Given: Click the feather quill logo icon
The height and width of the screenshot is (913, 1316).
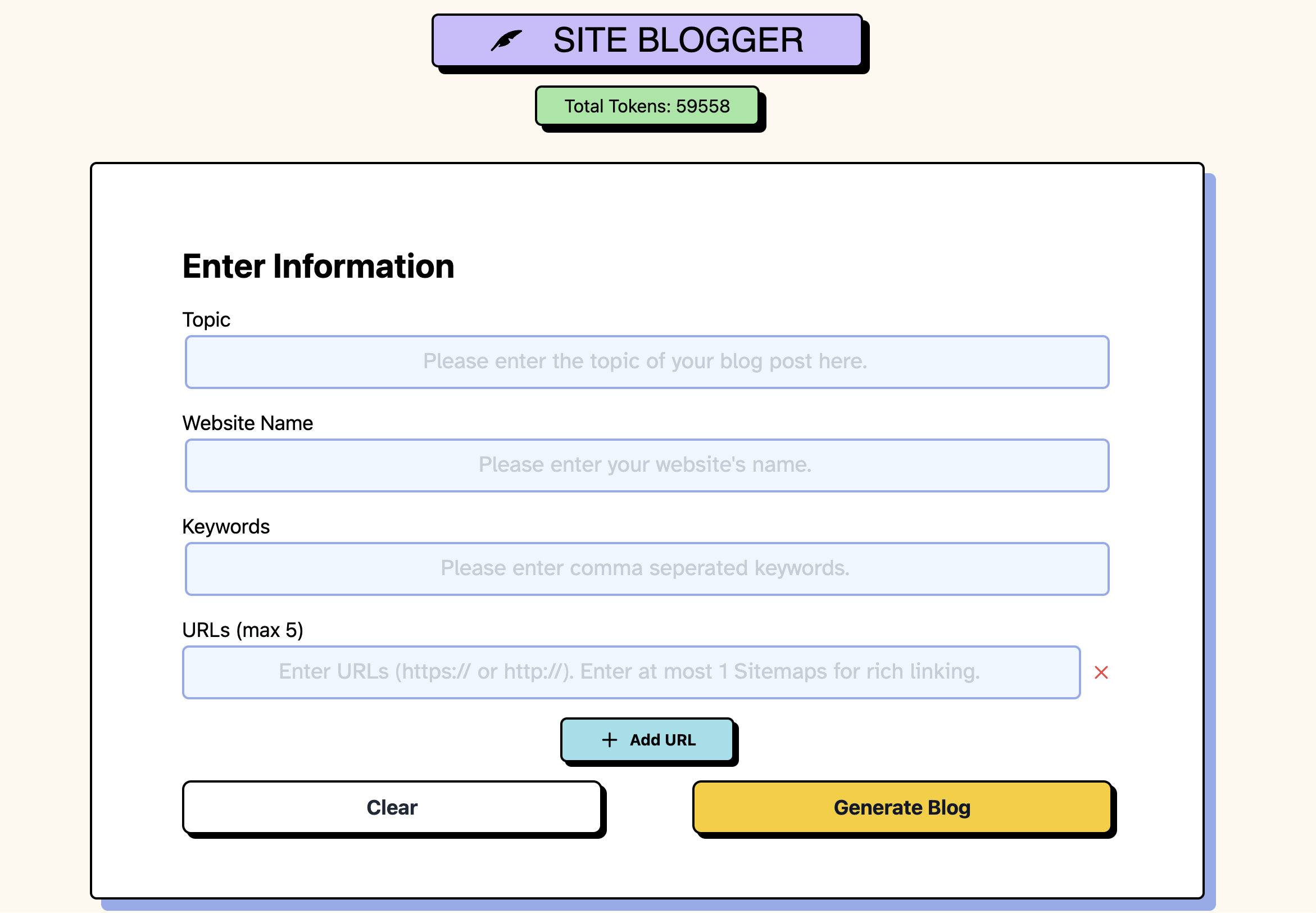Looking at the screenshot, I should point(506,40).
